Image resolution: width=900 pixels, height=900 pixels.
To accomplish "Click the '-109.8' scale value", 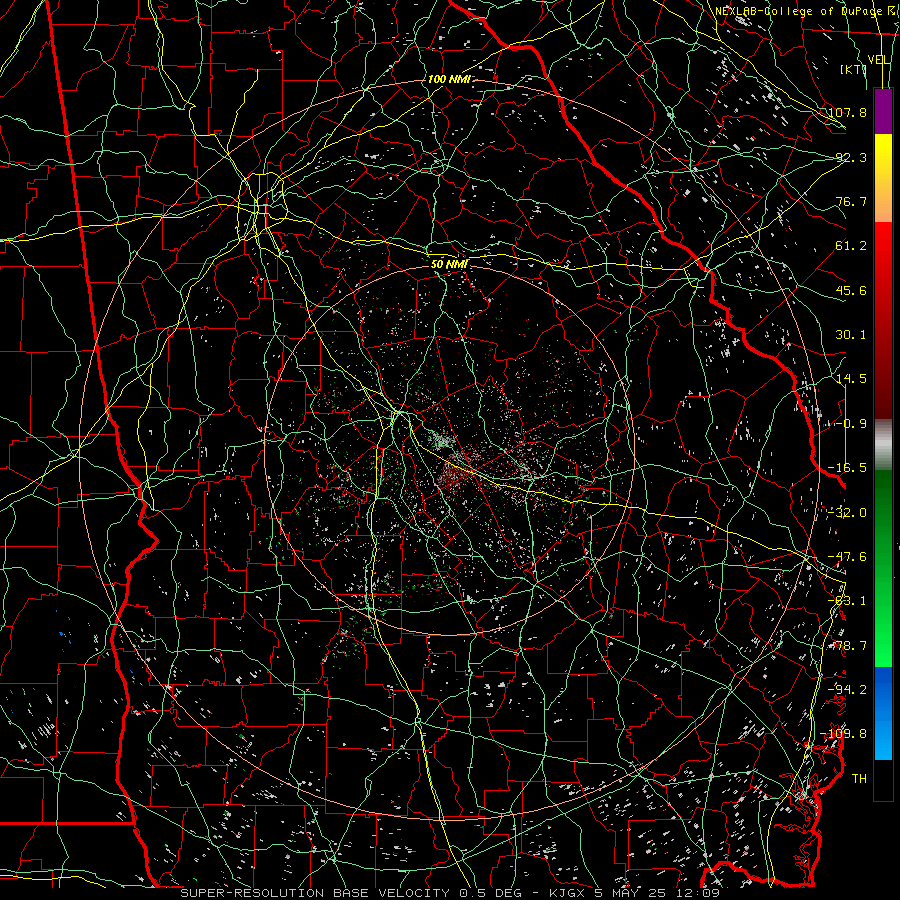I will click(x=844, y=734).
